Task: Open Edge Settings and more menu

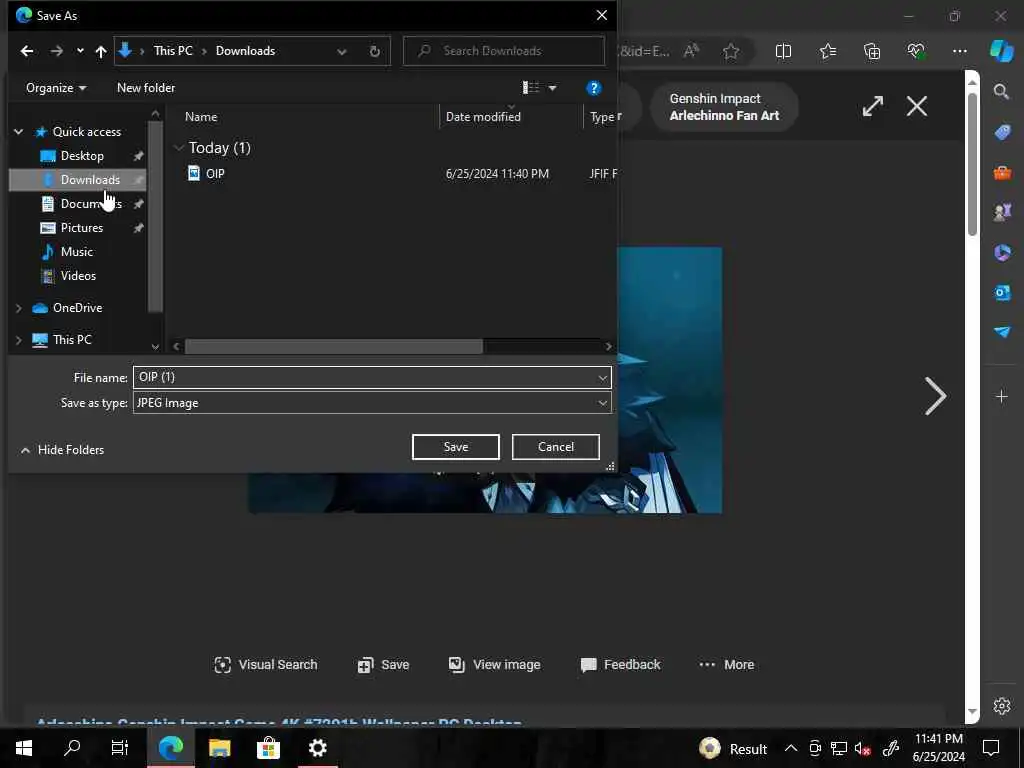Action: coord(959,51)
